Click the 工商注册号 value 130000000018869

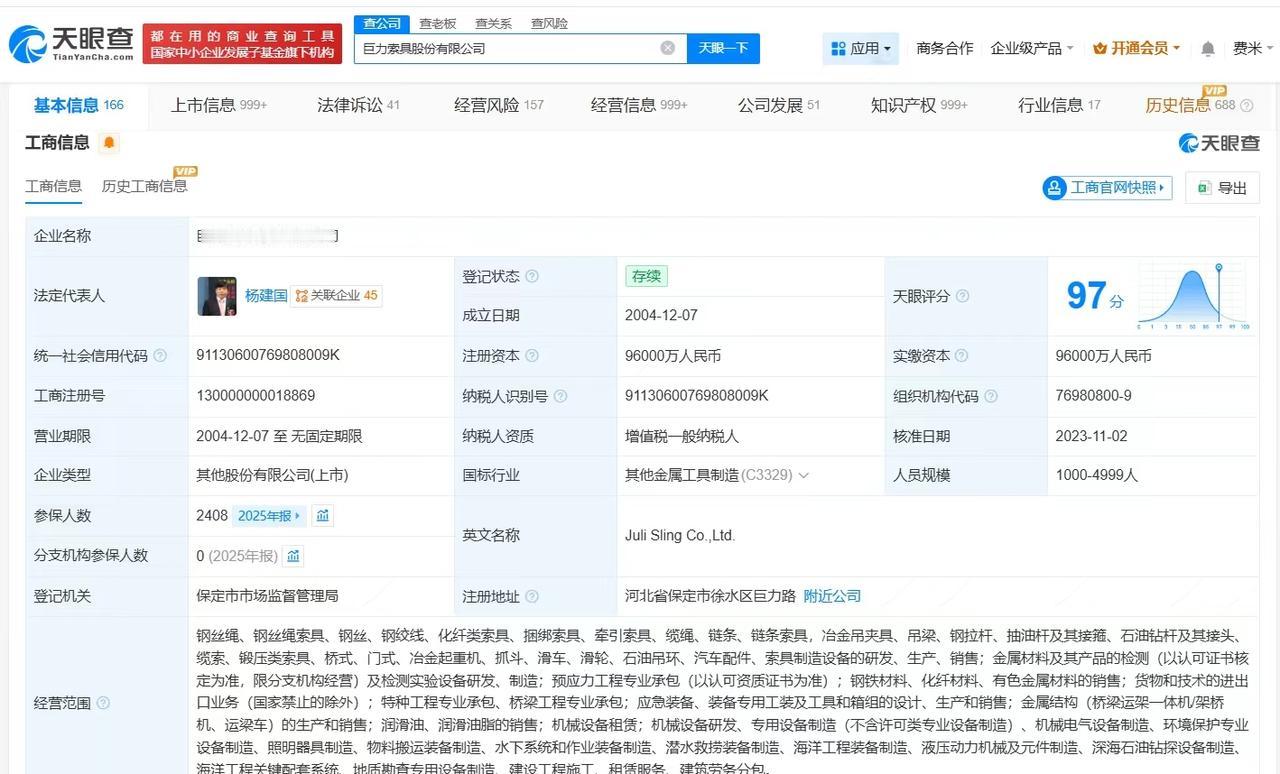point(256,396)
